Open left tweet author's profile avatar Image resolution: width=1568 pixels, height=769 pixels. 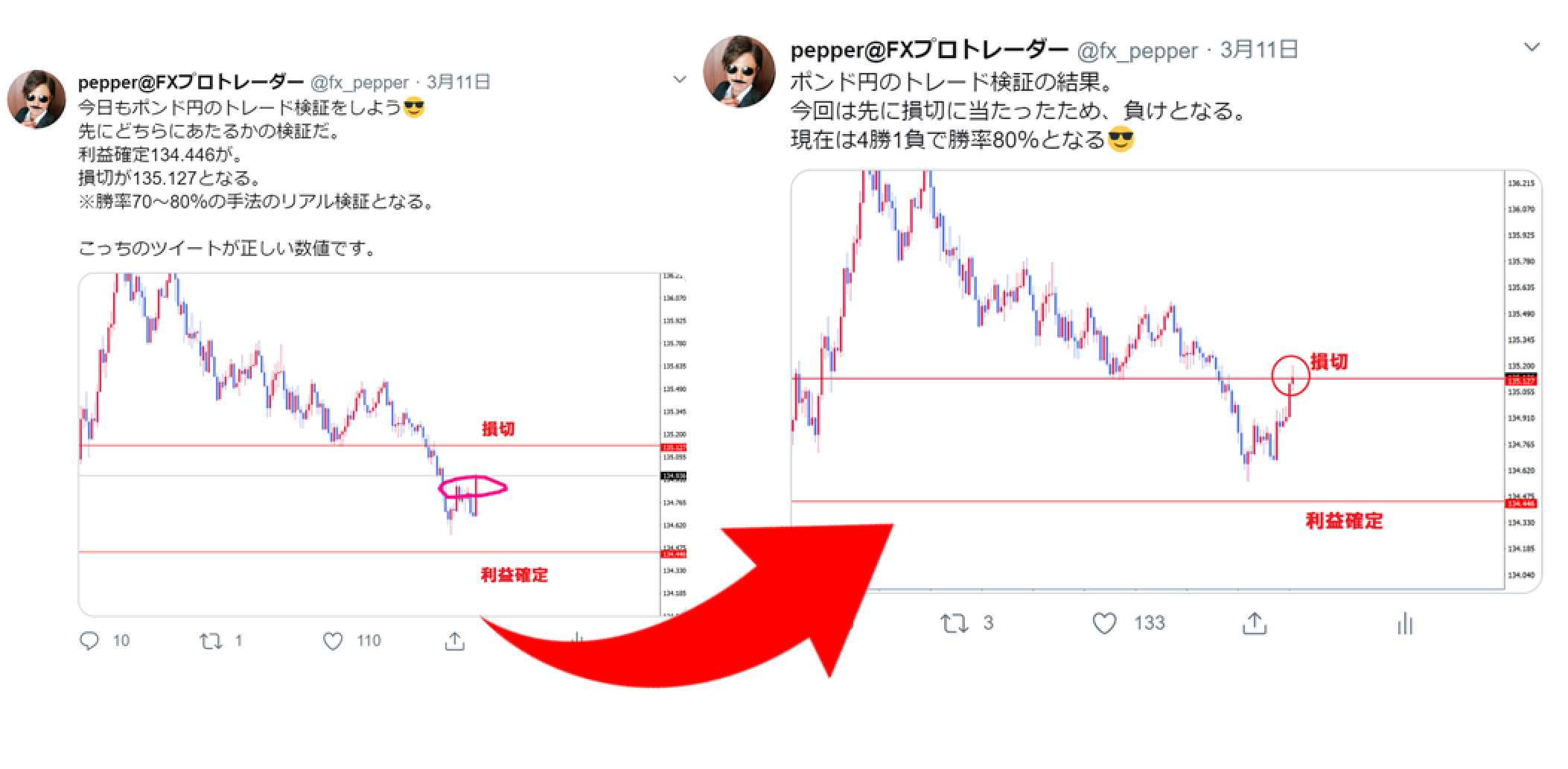37,100
